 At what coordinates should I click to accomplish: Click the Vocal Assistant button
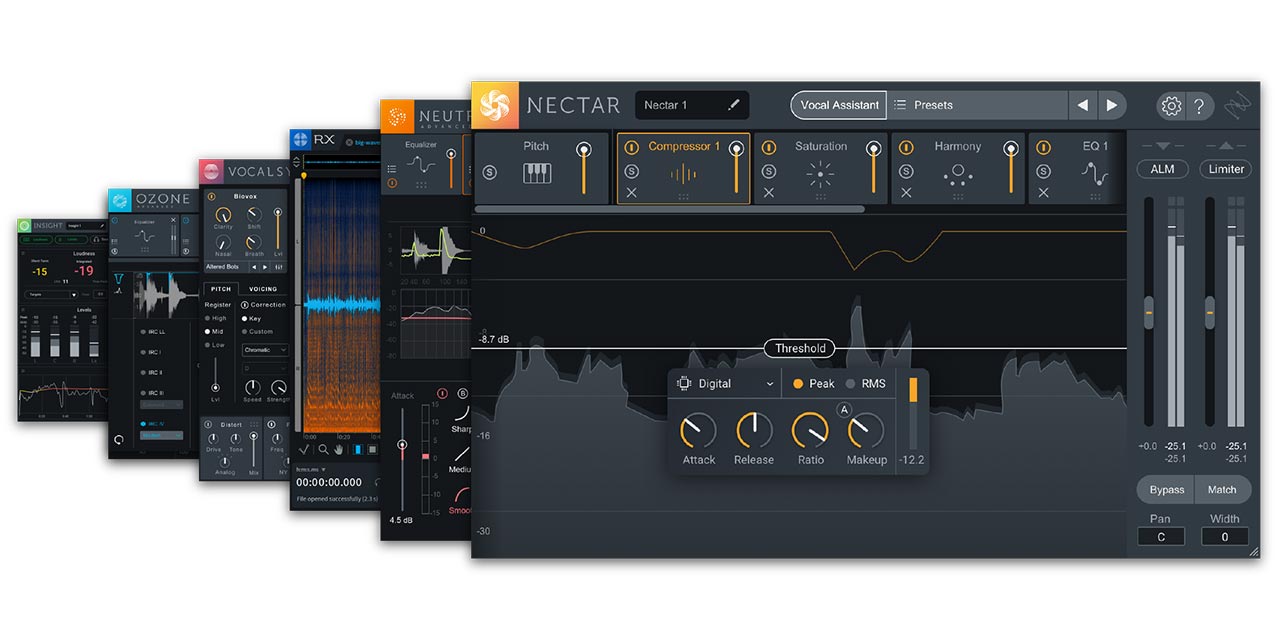839,105
